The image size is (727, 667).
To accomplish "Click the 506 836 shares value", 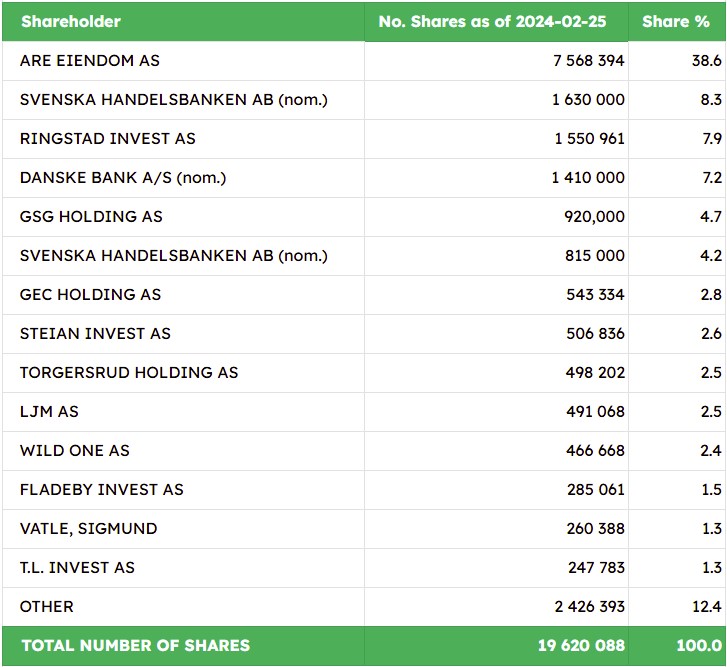I will [x=595, y=333].
